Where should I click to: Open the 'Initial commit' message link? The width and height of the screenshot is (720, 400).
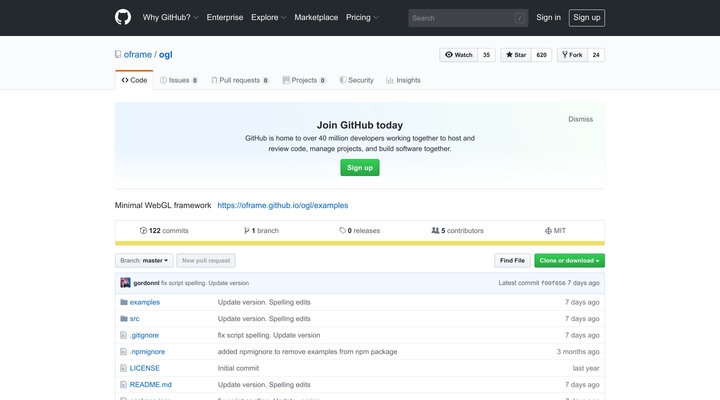[x=238, y=368]
